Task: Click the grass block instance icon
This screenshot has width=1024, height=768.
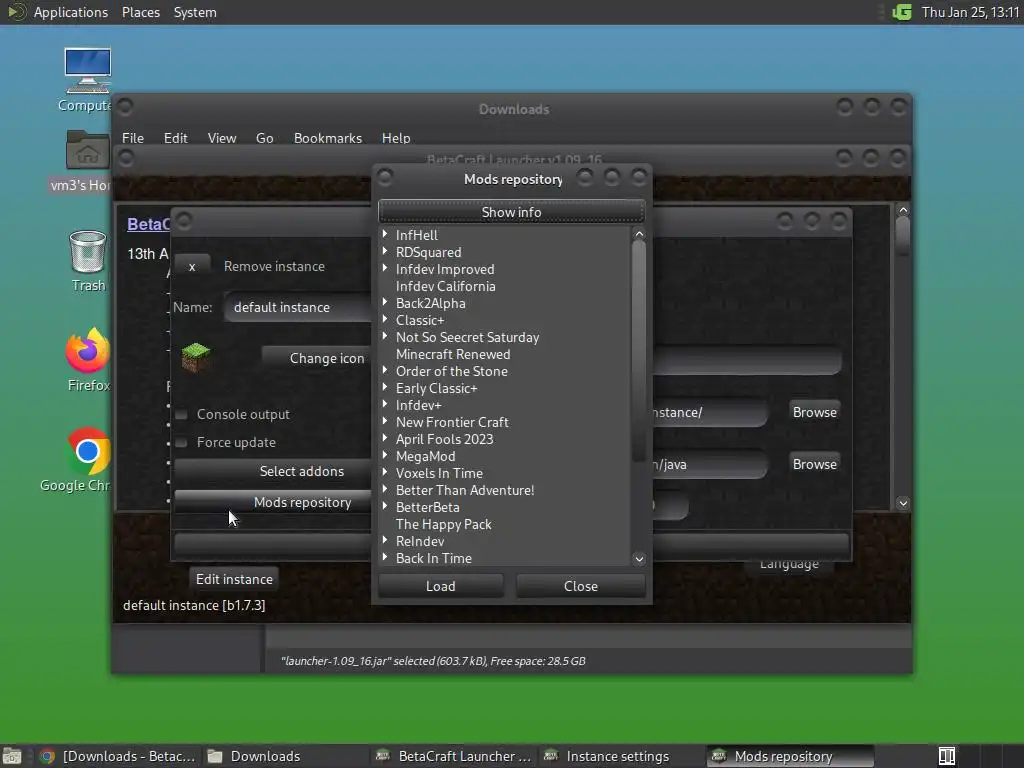Action: click(195, 357)
